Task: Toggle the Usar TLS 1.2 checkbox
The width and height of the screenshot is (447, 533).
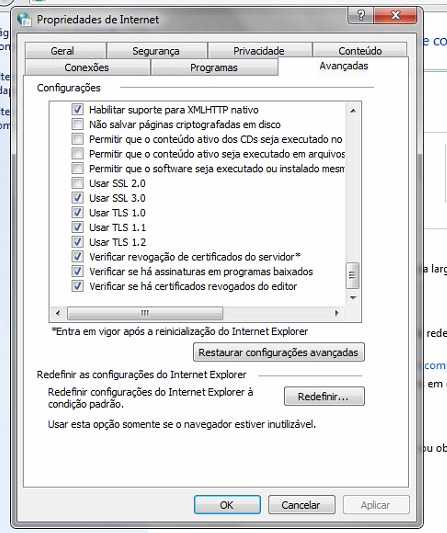Action: coord(78,242)
